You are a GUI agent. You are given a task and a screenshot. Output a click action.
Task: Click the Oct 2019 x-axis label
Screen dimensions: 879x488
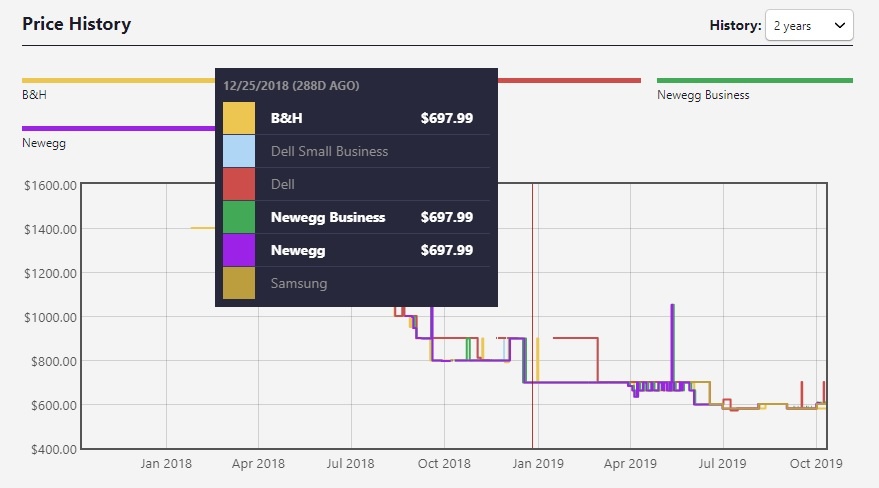816,464
